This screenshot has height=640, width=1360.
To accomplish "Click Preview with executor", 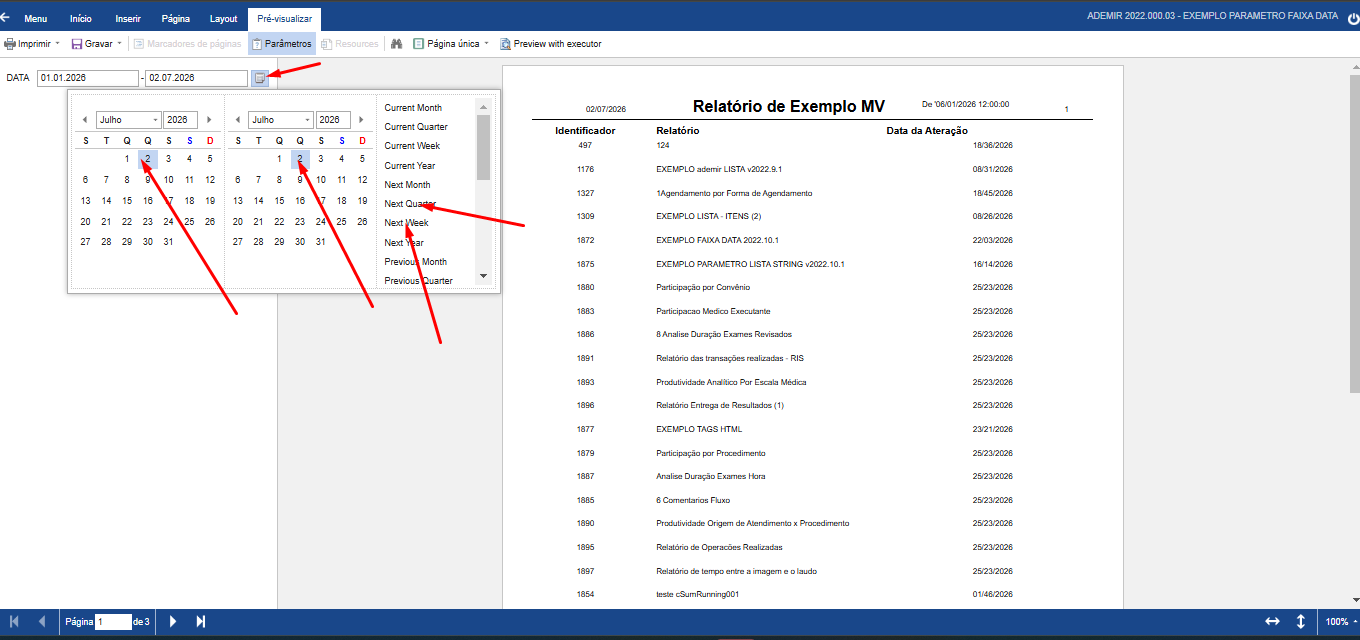I will pyautogui.click(x=550, y=44).
